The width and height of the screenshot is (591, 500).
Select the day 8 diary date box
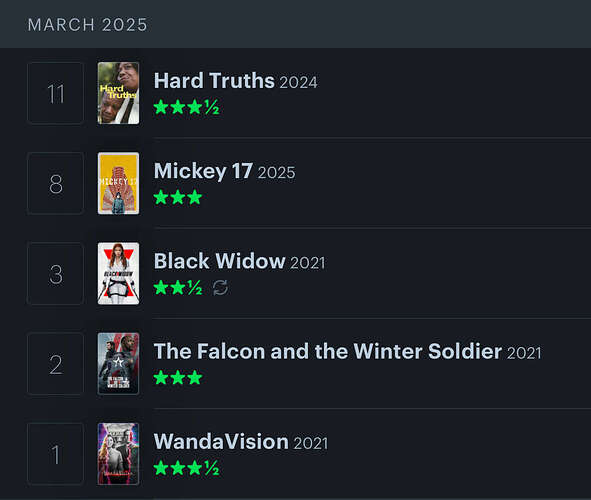pyautogui.click(x=55, y=183)
